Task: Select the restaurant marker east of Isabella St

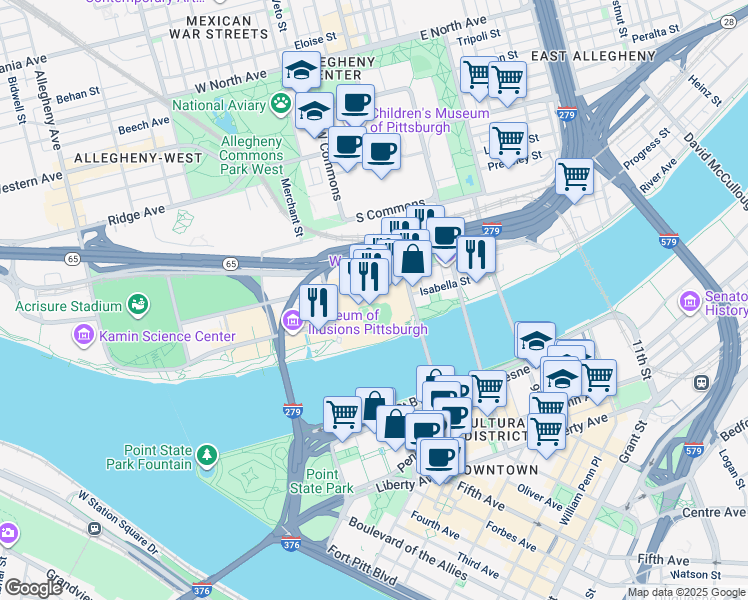Action: (x=476, y=255)
